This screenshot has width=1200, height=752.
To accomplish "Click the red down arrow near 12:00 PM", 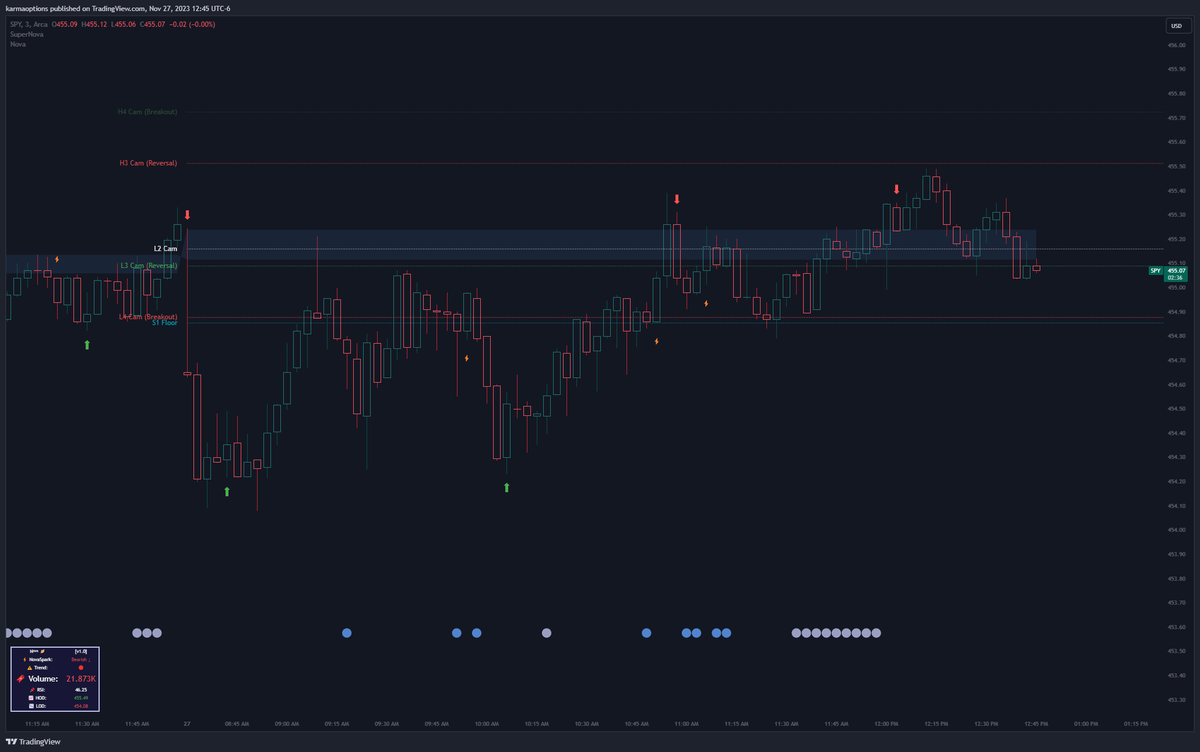I will [x=897, y=189].
